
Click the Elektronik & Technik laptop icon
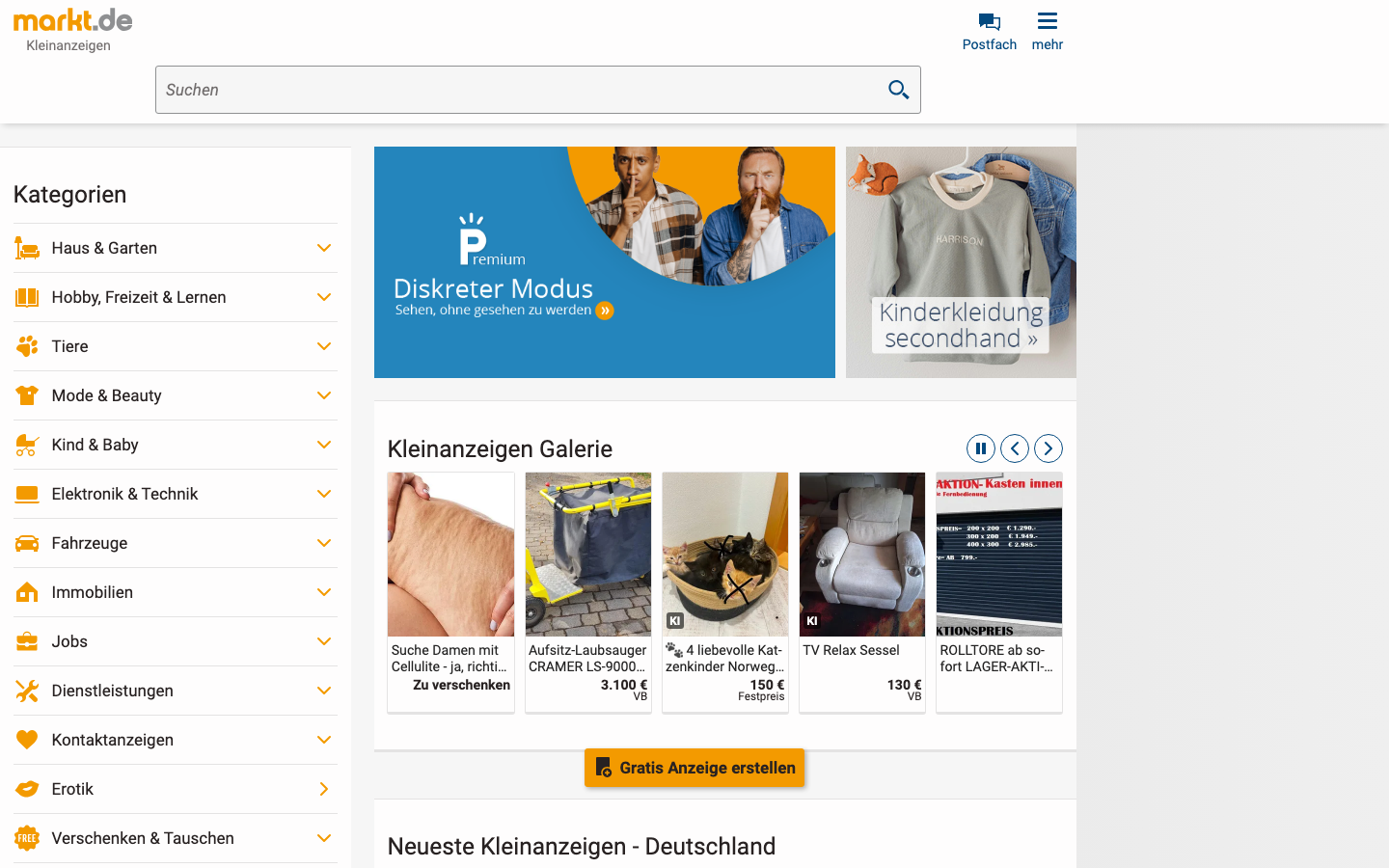[x=27, y=494]
